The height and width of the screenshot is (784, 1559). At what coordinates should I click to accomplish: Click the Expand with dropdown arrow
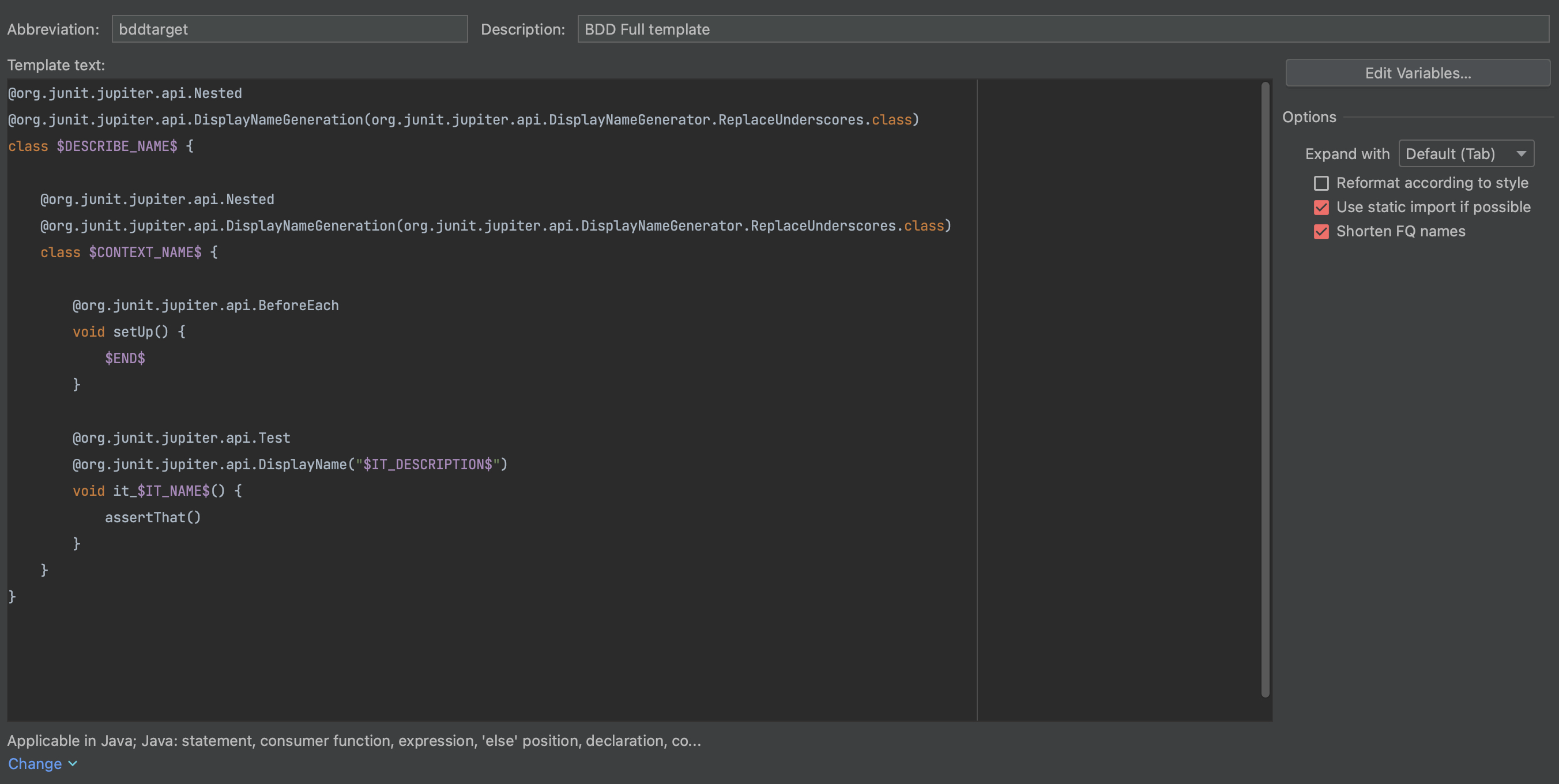[1521, 154]
